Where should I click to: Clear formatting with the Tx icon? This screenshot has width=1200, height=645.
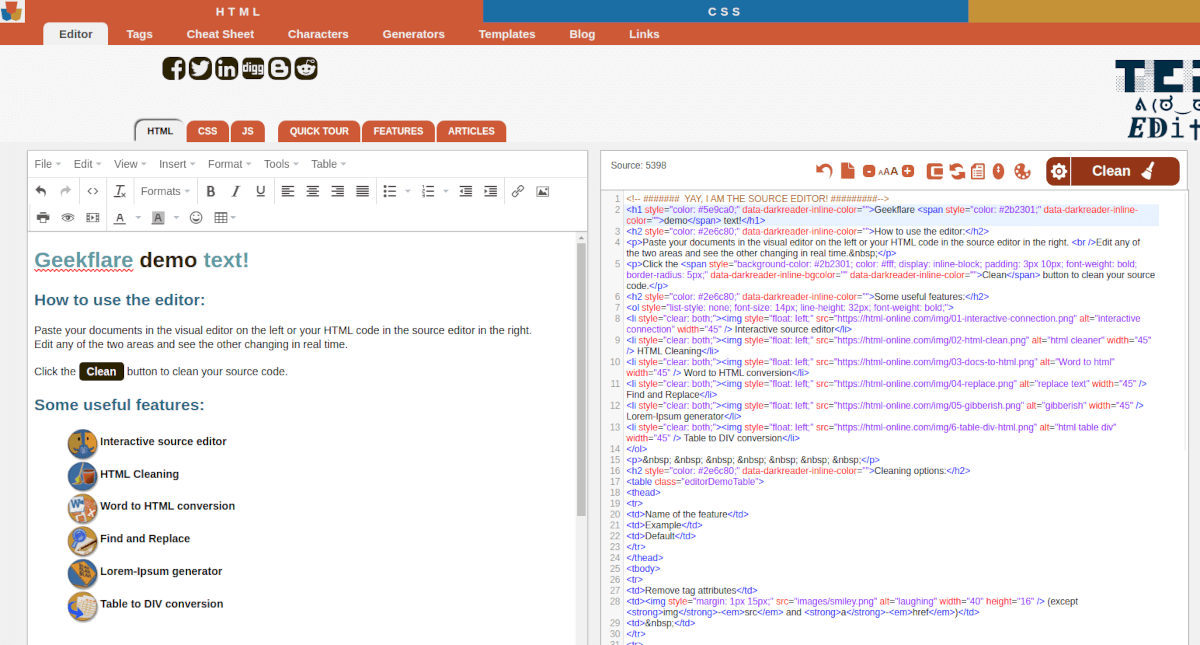click(x=120, y=191)
